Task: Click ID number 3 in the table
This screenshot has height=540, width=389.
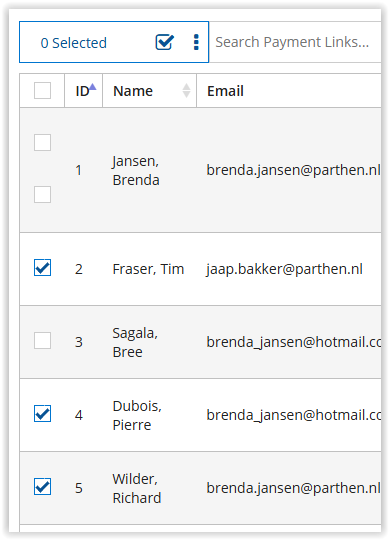Action: (79, 342)
